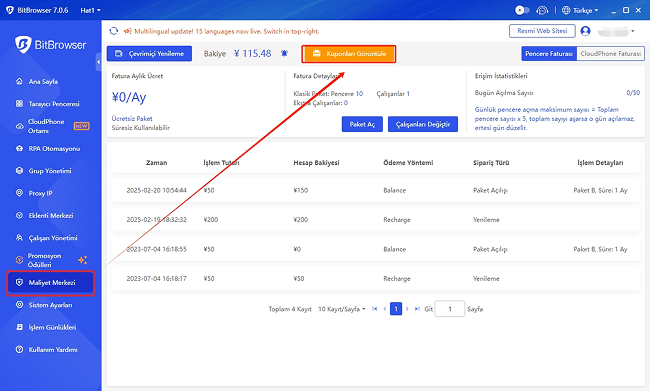
Task: Collapse the left sidebar handle
Action: coord(98,62)
